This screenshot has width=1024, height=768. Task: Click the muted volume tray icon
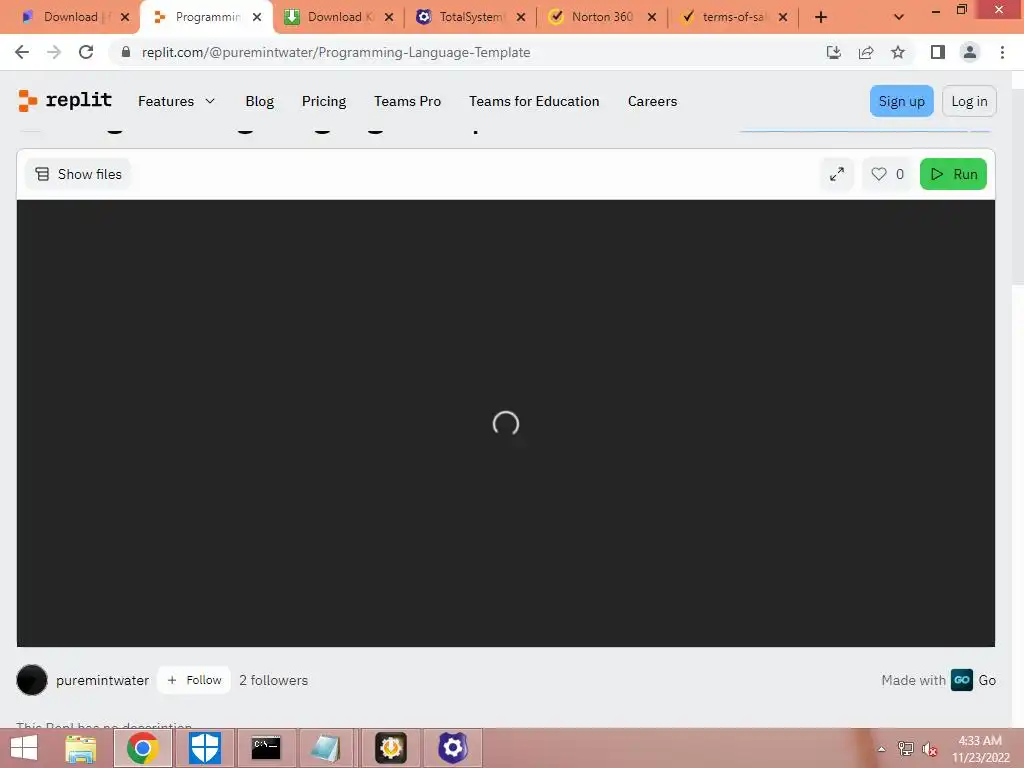[929, 749]
